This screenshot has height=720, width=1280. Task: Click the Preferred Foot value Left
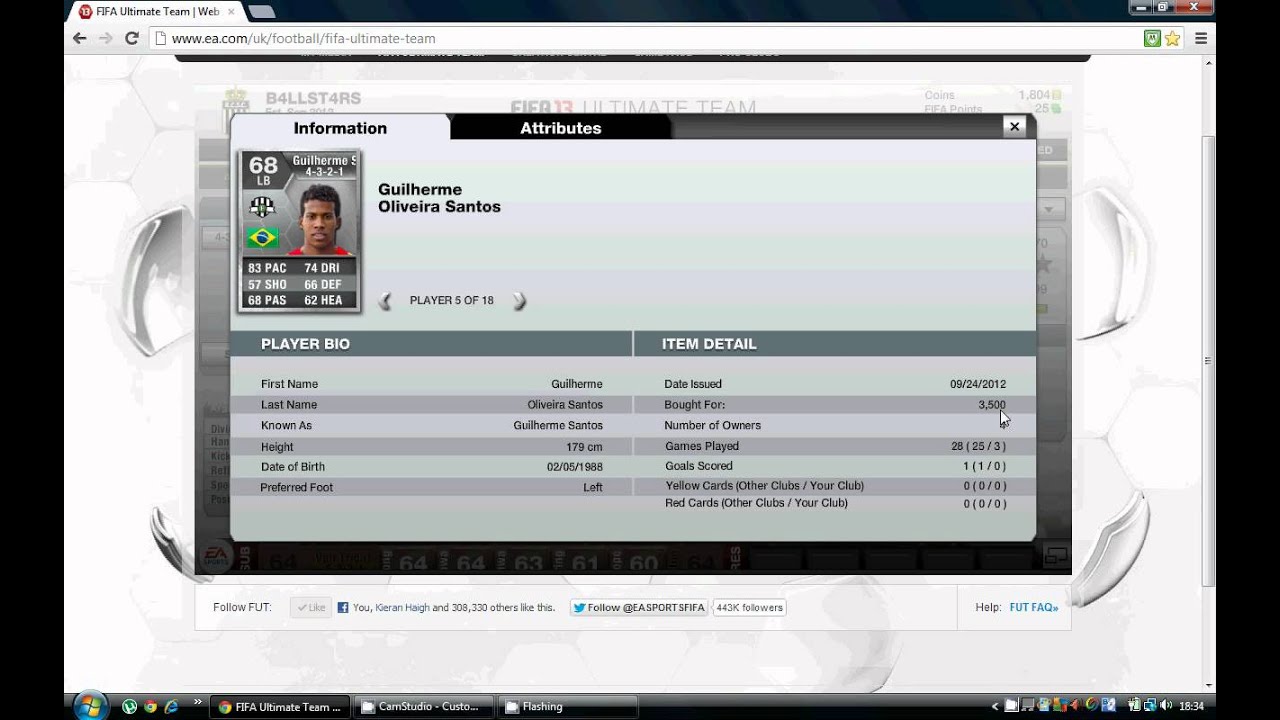593,488
